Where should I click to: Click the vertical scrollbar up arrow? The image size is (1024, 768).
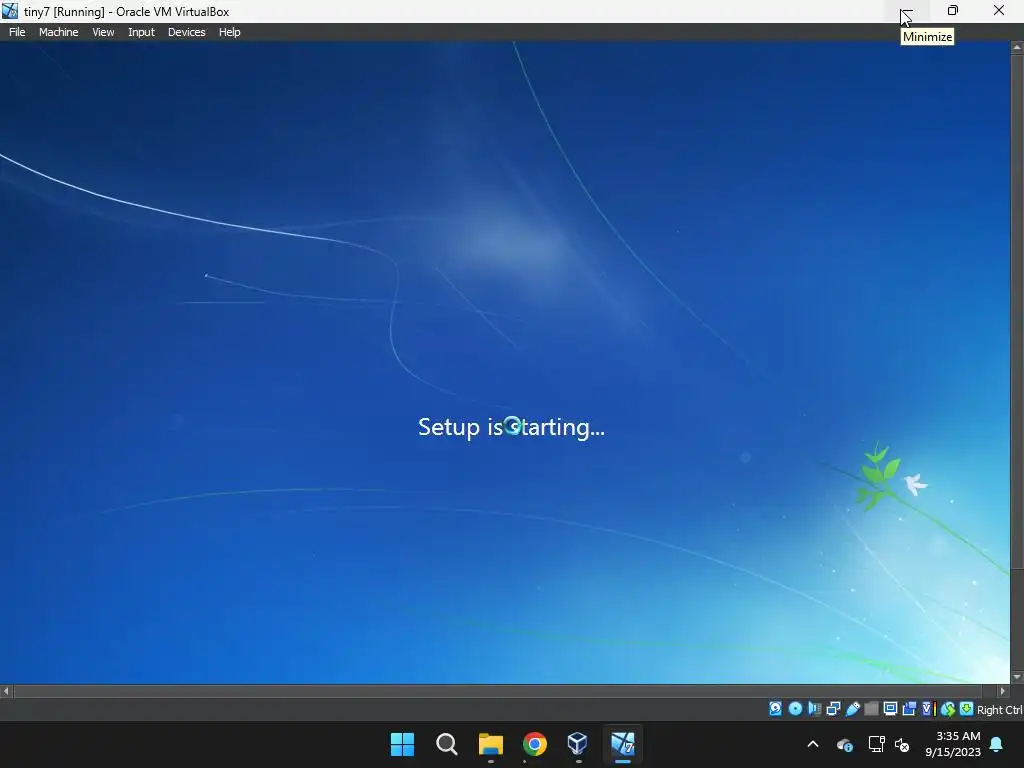tap(1017, 48)
